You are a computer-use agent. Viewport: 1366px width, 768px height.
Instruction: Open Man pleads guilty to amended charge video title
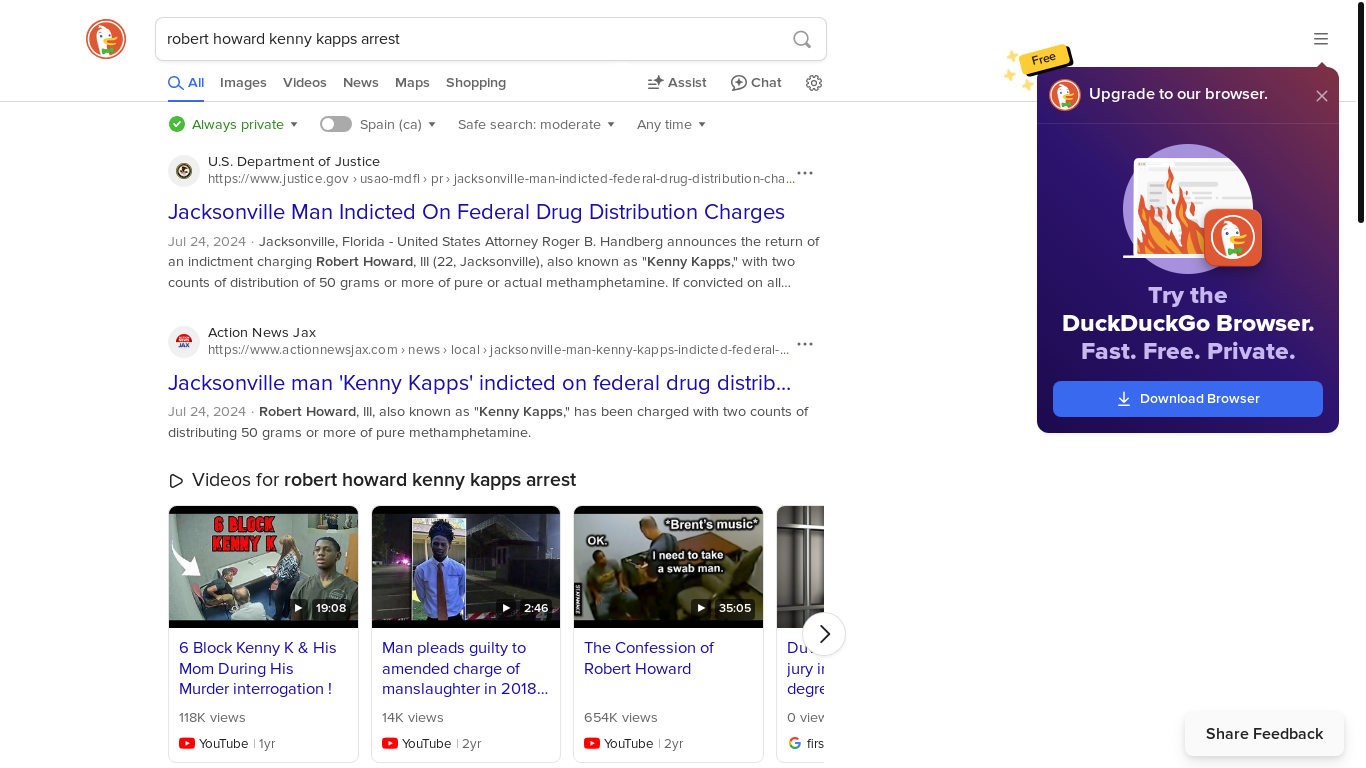[465, 668]
